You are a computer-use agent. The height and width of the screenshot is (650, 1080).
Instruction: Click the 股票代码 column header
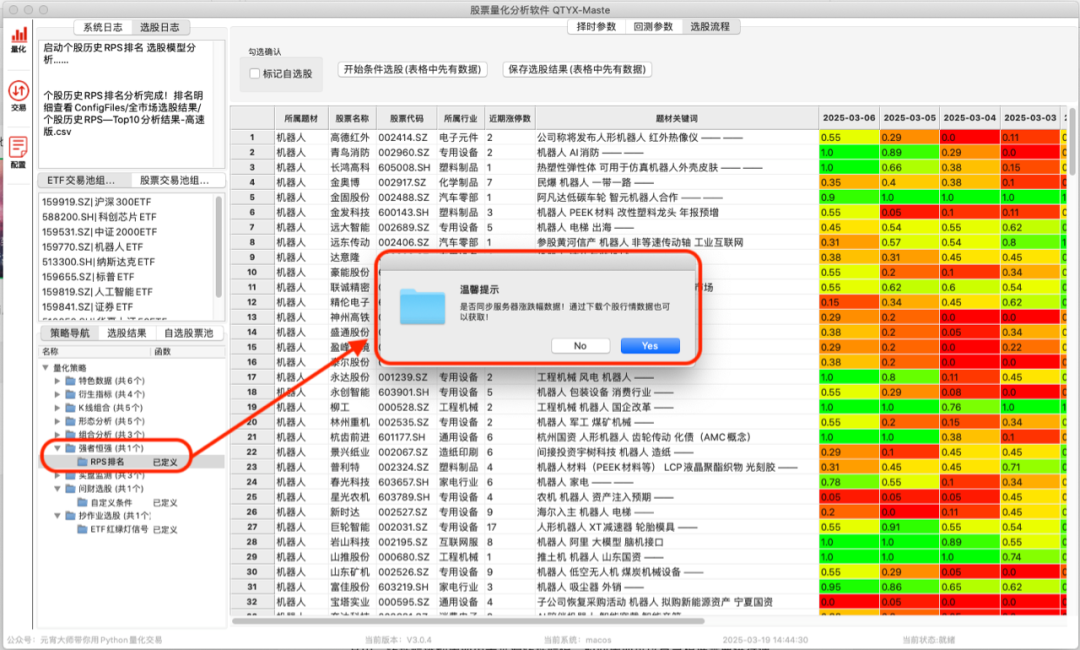click(406, 118)
